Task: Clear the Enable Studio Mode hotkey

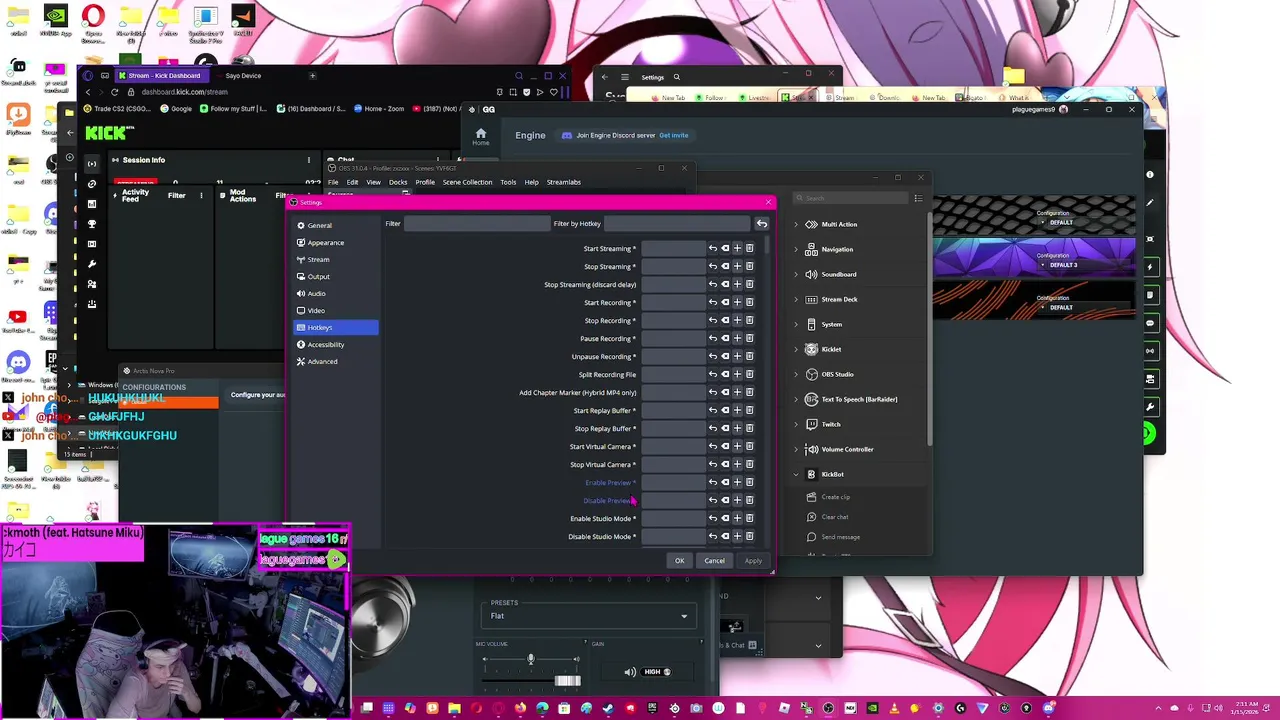Action: pos(725,518)
